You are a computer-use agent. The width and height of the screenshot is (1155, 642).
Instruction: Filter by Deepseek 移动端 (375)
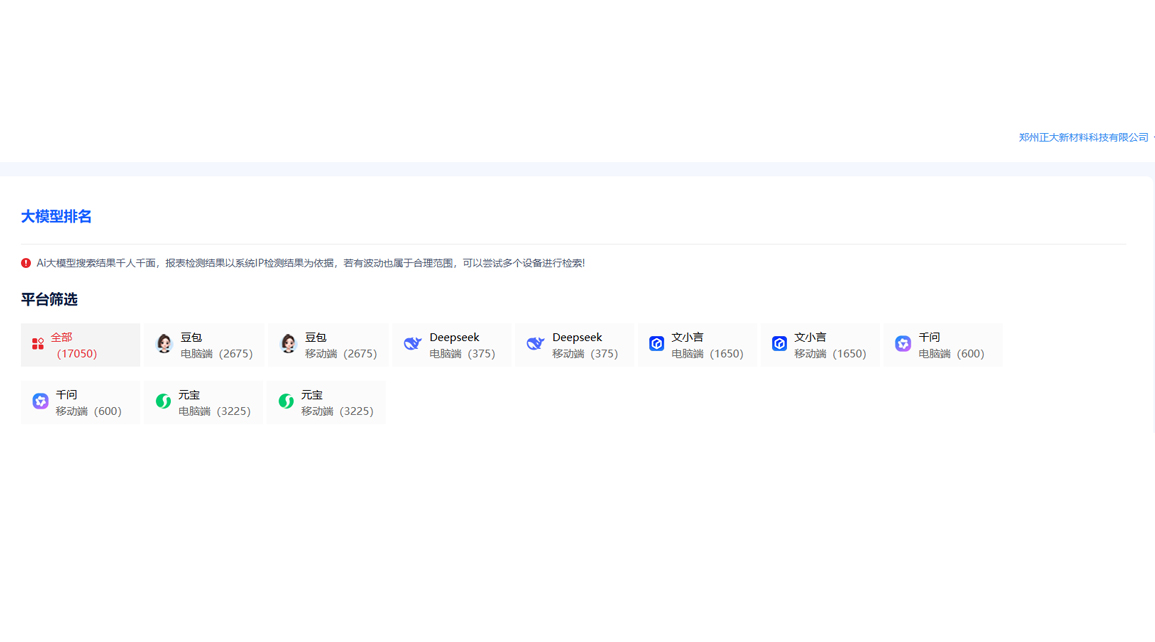tap(585, 345)
